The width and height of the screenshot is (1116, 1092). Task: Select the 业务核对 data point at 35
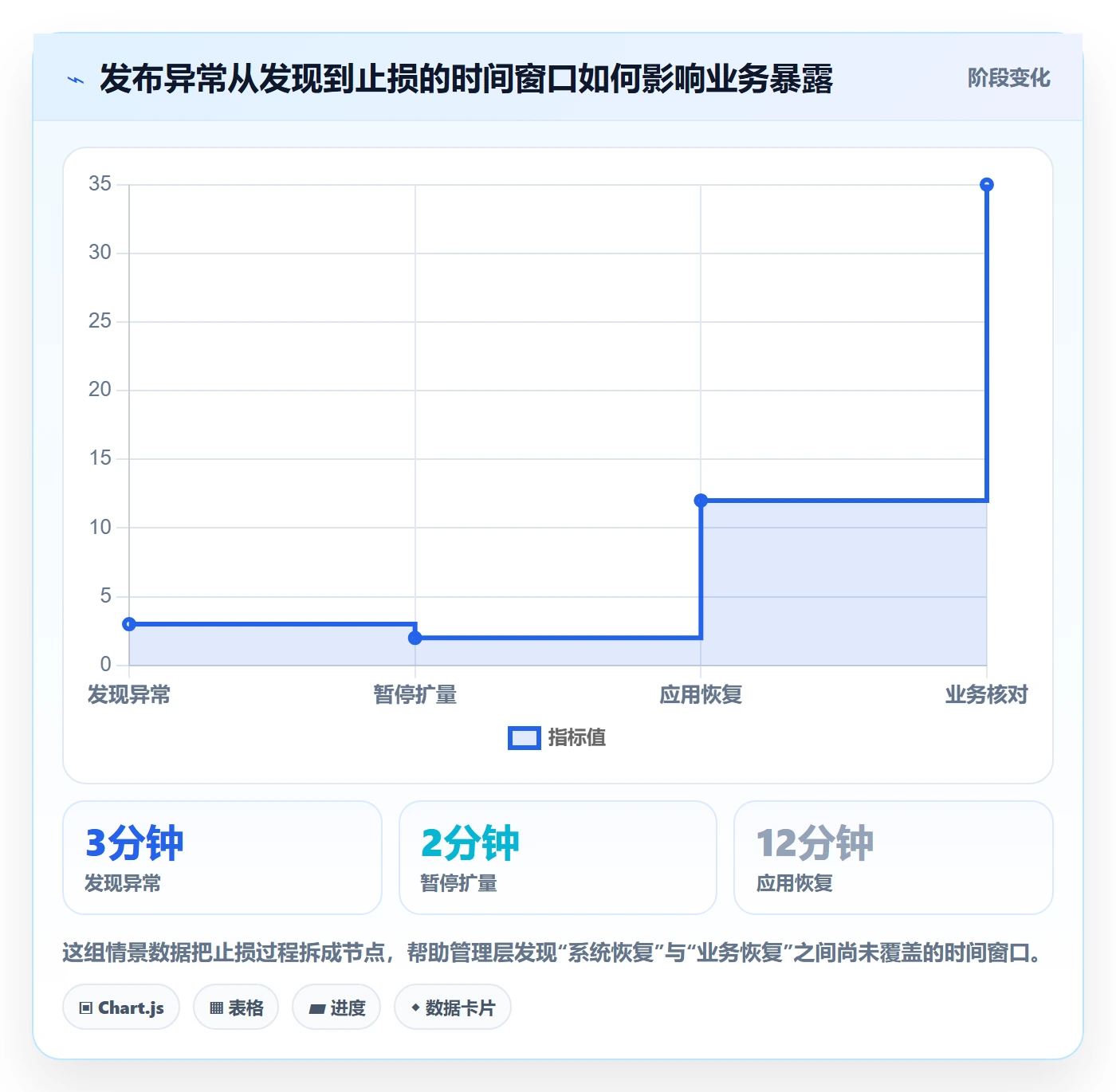(x=987, y=185)
